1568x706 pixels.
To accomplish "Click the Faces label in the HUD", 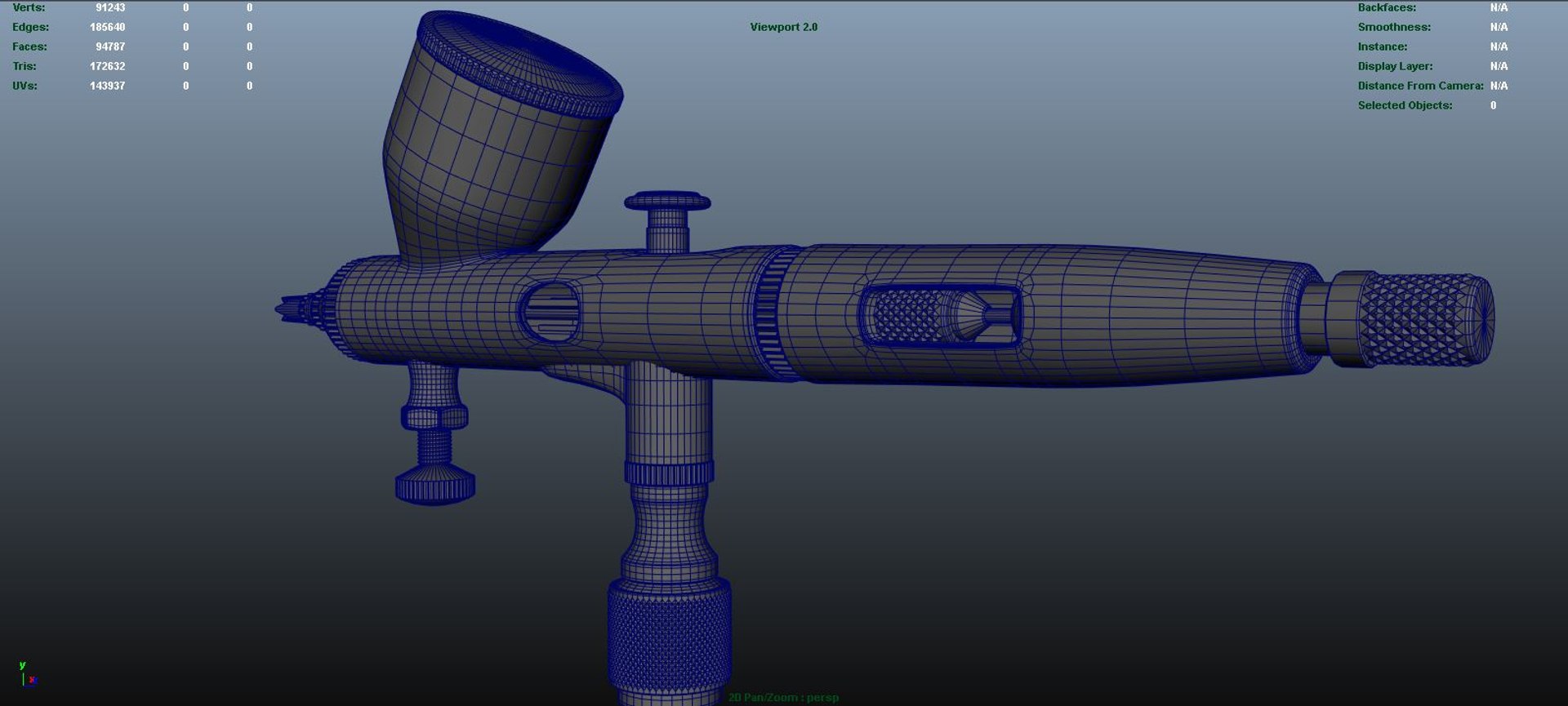I will point(29,47).
